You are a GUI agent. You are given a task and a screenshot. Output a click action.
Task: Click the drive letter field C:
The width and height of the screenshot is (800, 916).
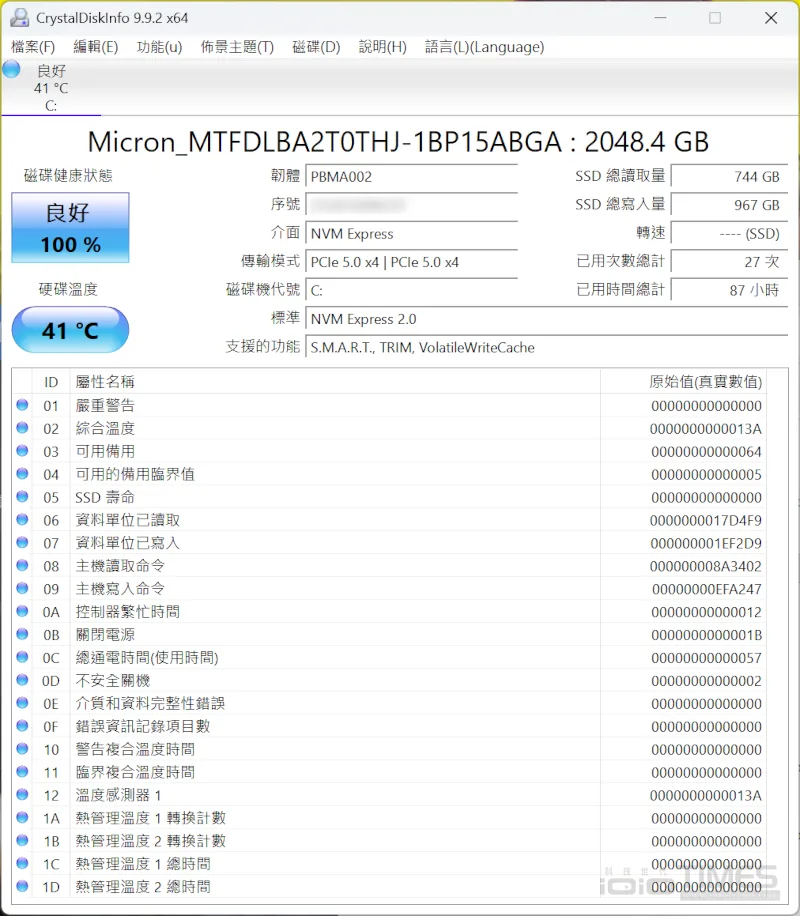pyautogui.click(x=411, y=291)
